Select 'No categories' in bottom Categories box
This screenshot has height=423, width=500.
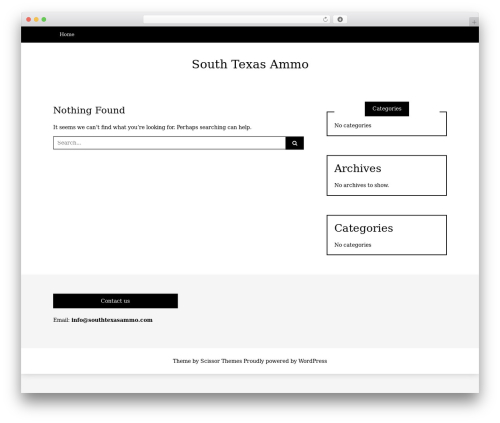pyautogui.click(x=353, y=245)
